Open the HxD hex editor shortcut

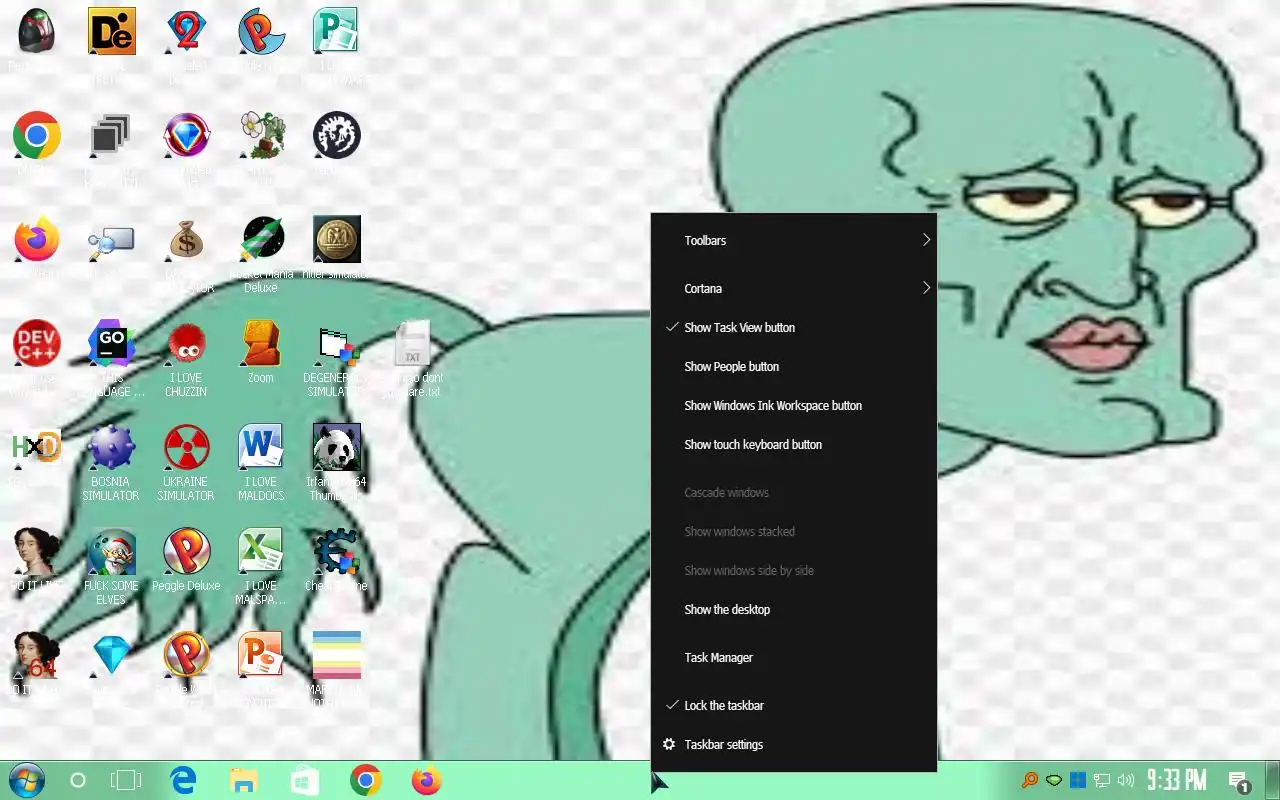37,447
